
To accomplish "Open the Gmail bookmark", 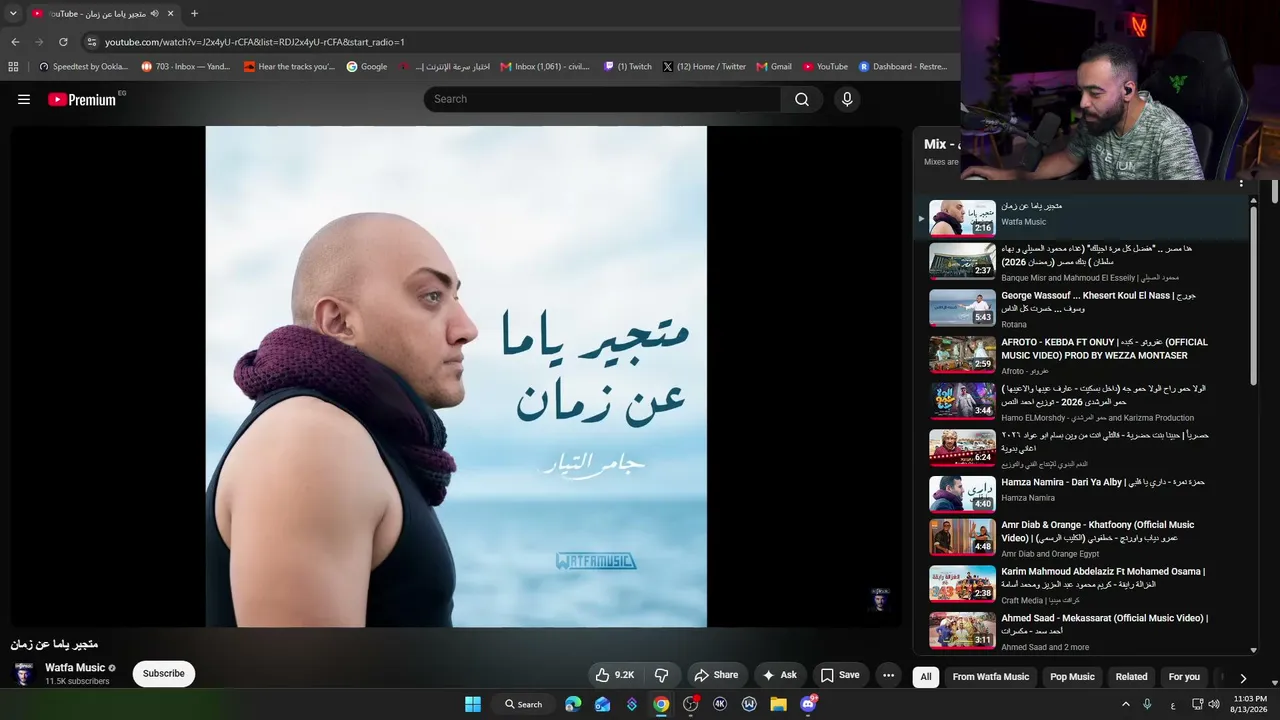I will coord(774,67).
